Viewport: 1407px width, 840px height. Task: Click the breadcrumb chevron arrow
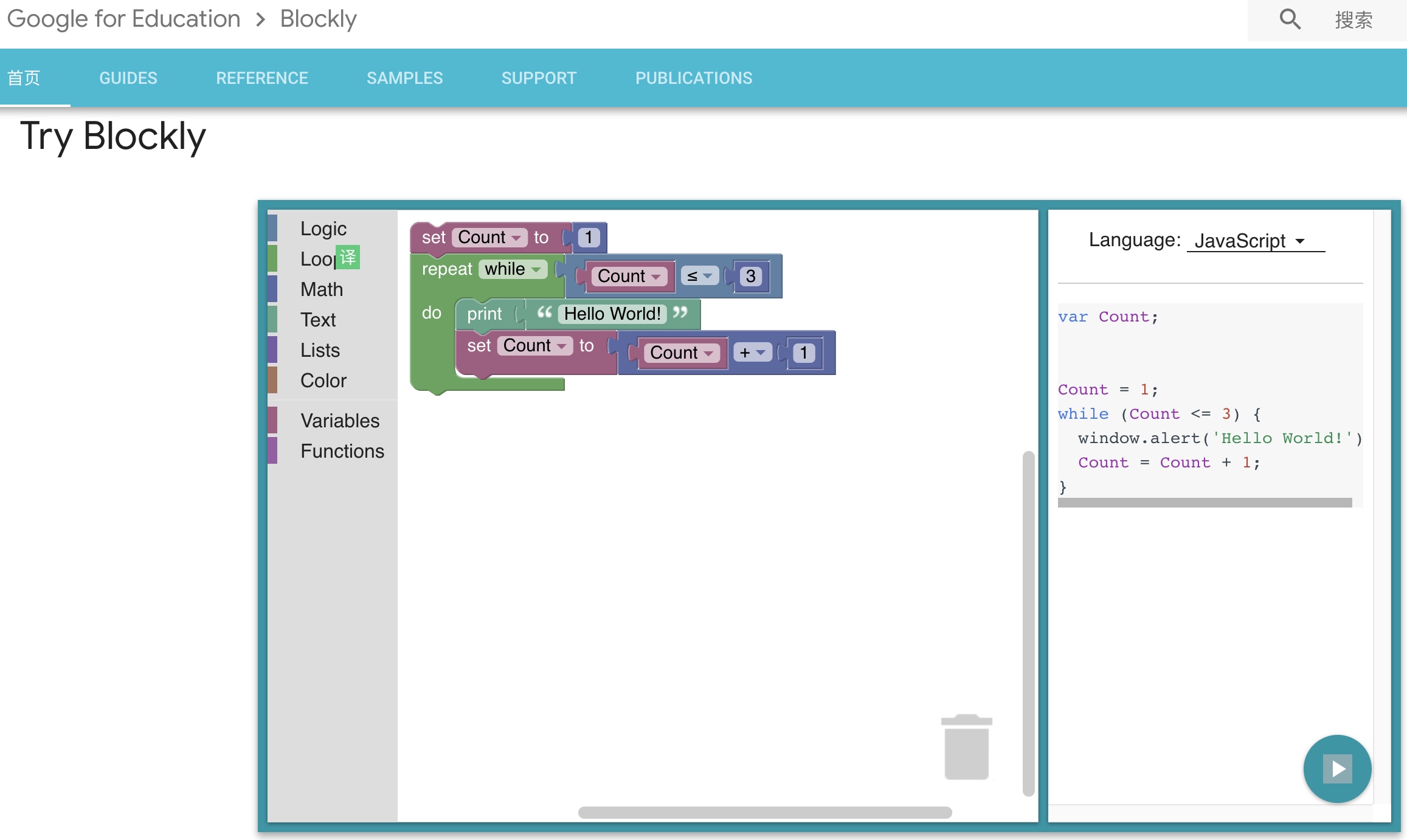point(261,19)
